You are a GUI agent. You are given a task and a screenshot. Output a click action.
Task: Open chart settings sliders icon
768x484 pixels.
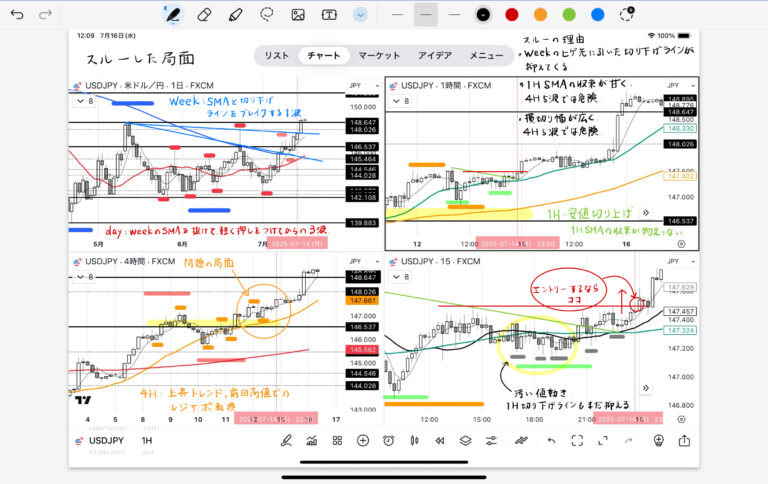pos(491,440)
